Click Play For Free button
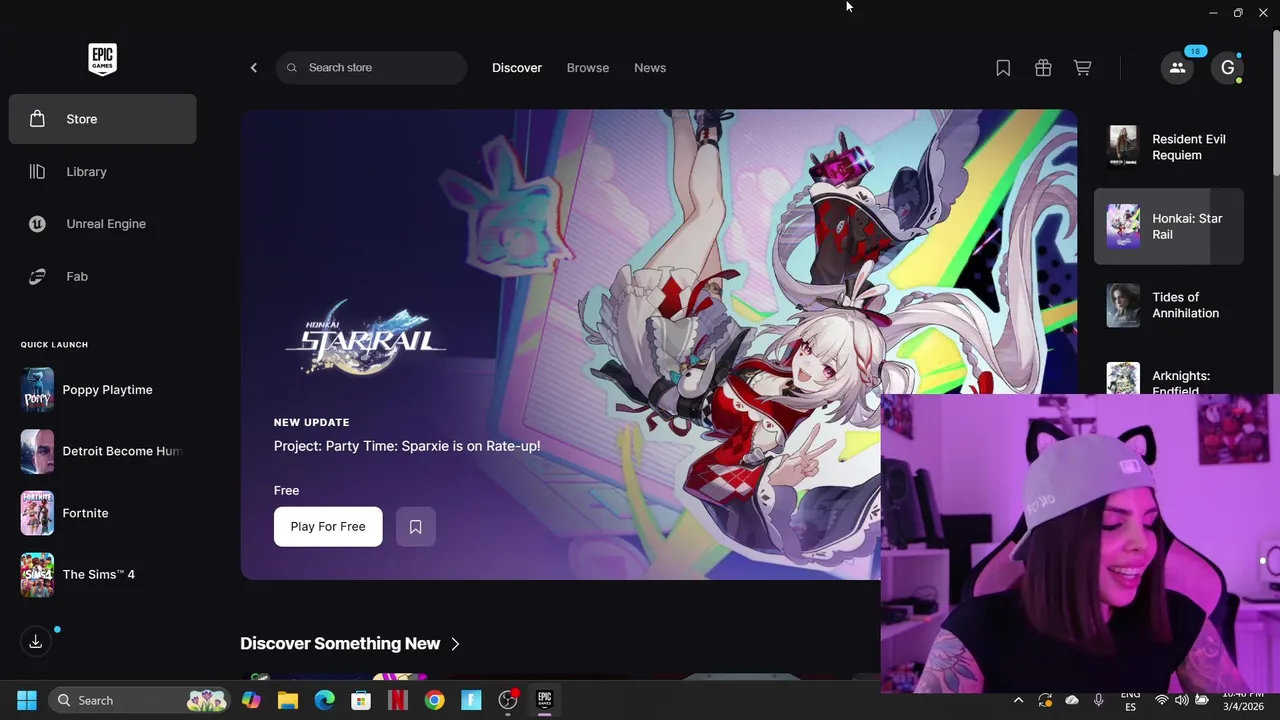The image size is (1280, 720). [x=328, y=527]
